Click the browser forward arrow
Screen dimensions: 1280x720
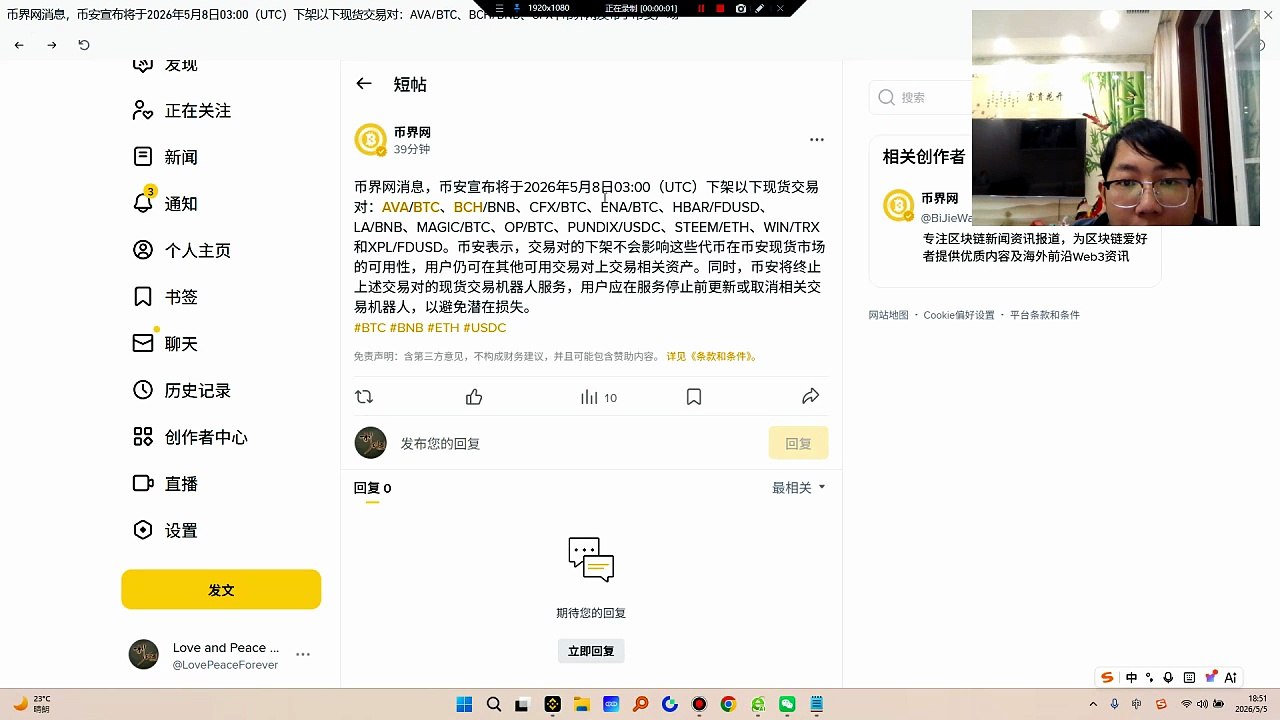click(x=52, y=45)
